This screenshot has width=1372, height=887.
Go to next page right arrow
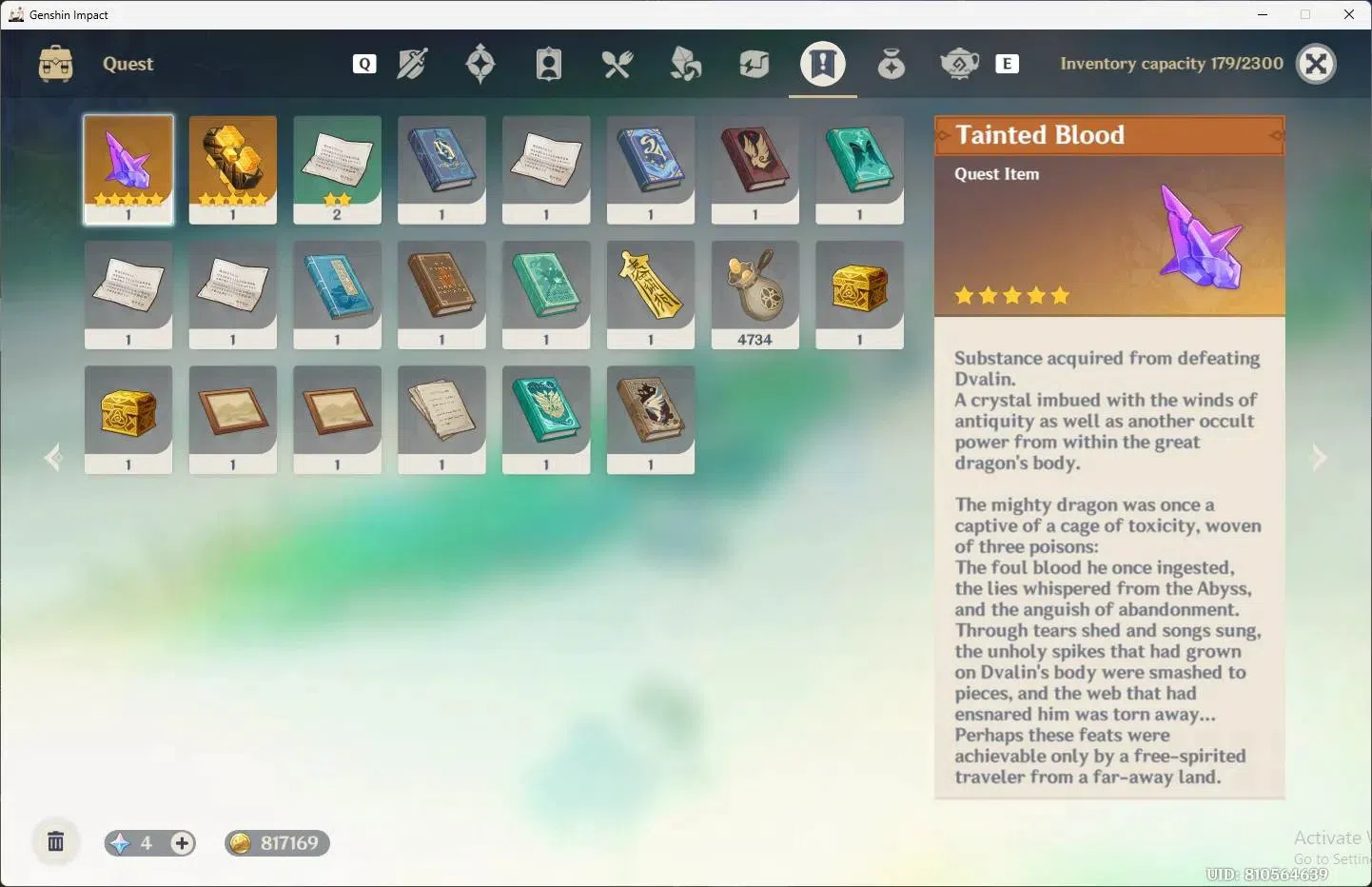tap(1319, 458)
